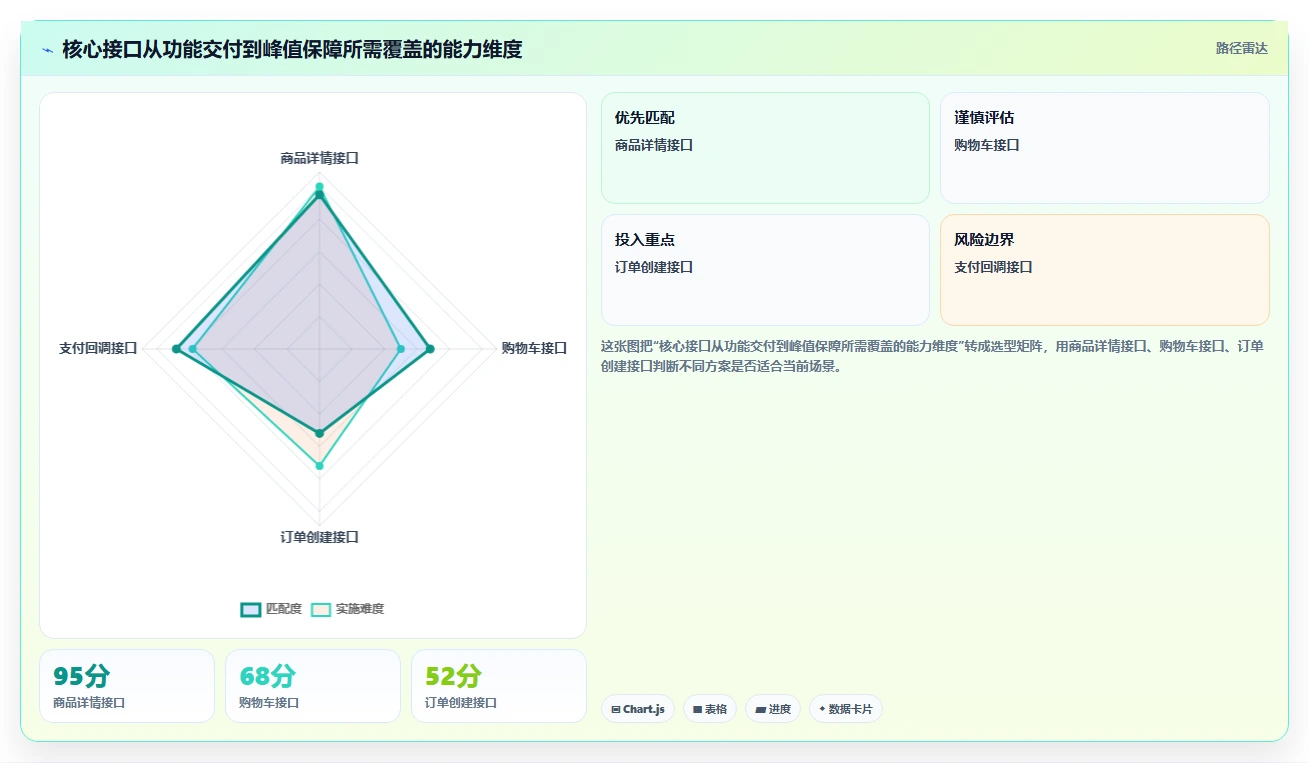
Task: Click the Chart.js tag chip
Action: click(x=638, y=709)
